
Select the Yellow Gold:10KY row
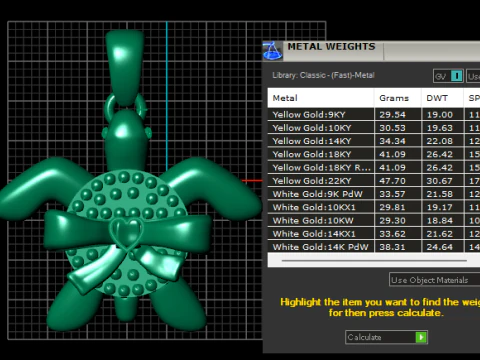click(374, 128)
